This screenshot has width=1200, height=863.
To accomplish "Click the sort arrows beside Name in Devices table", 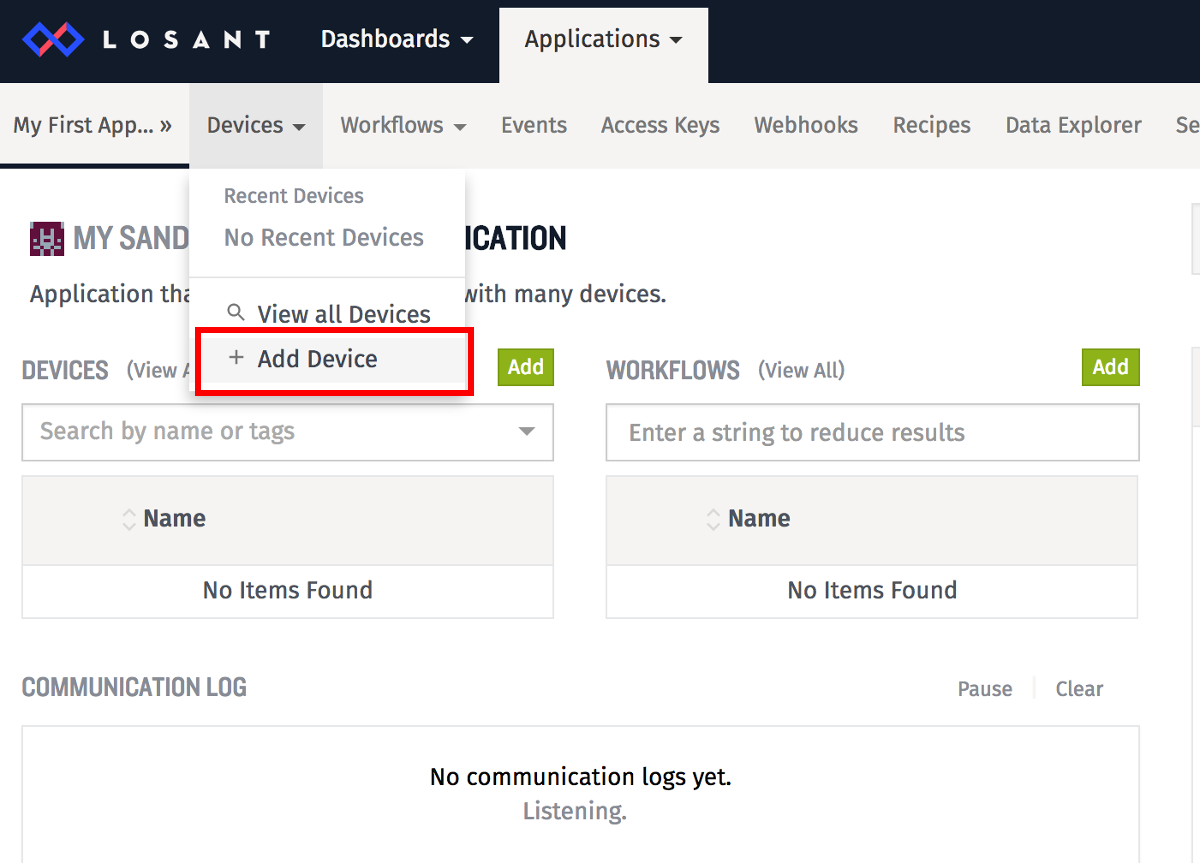I will click(127, 518).
